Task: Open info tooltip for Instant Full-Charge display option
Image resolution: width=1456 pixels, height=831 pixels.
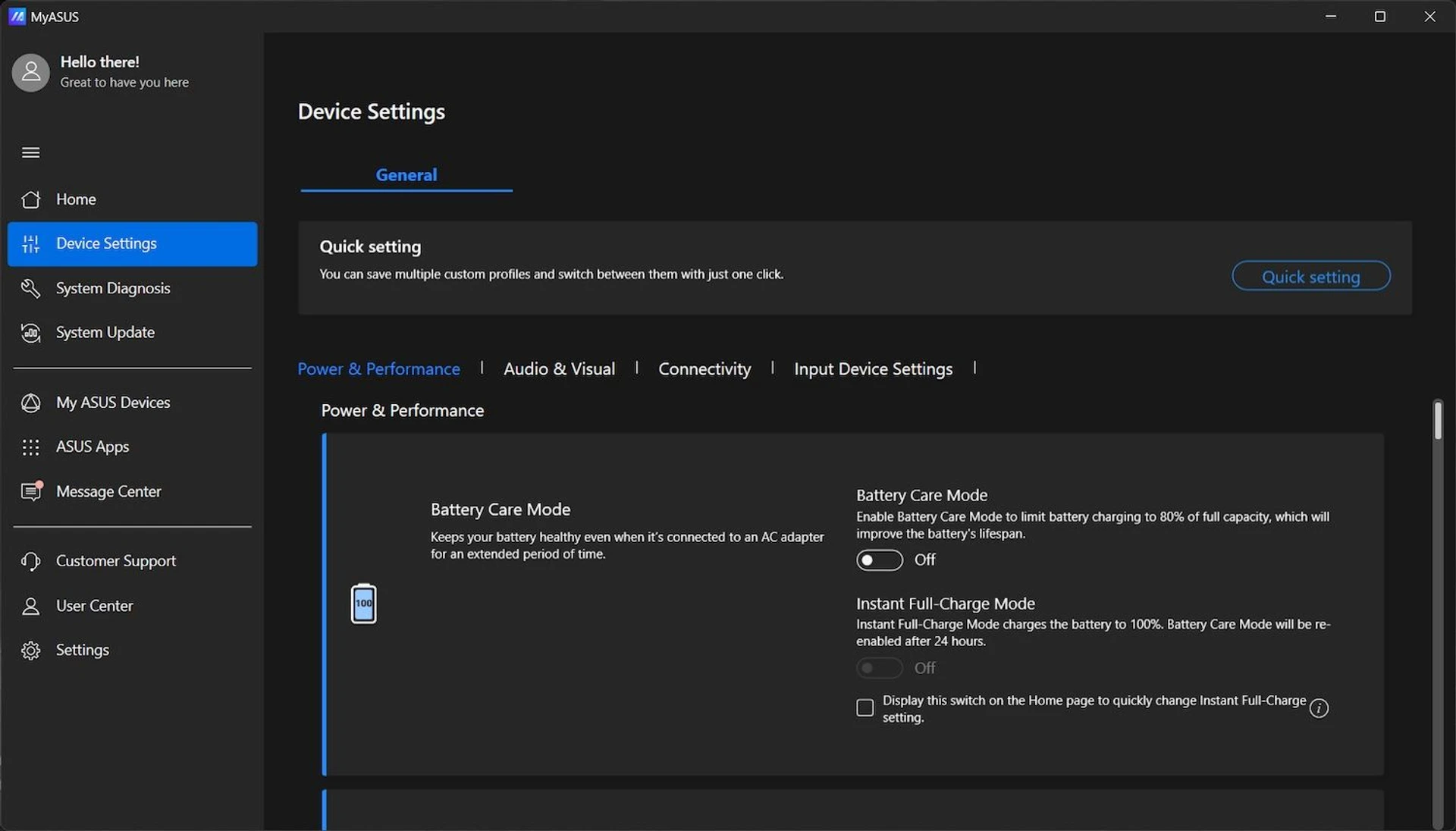Action: pos(1319,708)
